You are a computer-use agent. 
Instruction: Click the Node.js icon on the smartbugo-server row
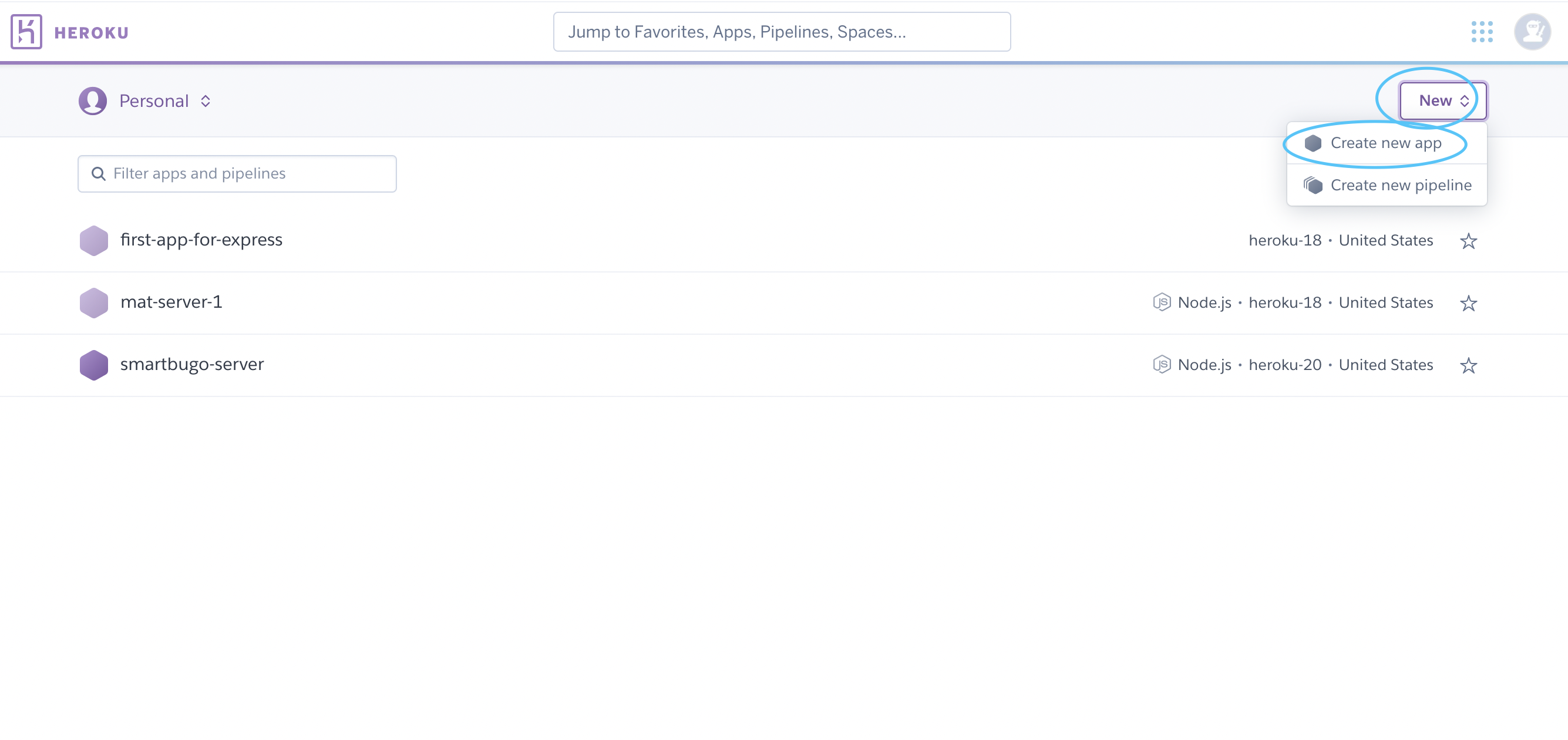pos(1162,365)
